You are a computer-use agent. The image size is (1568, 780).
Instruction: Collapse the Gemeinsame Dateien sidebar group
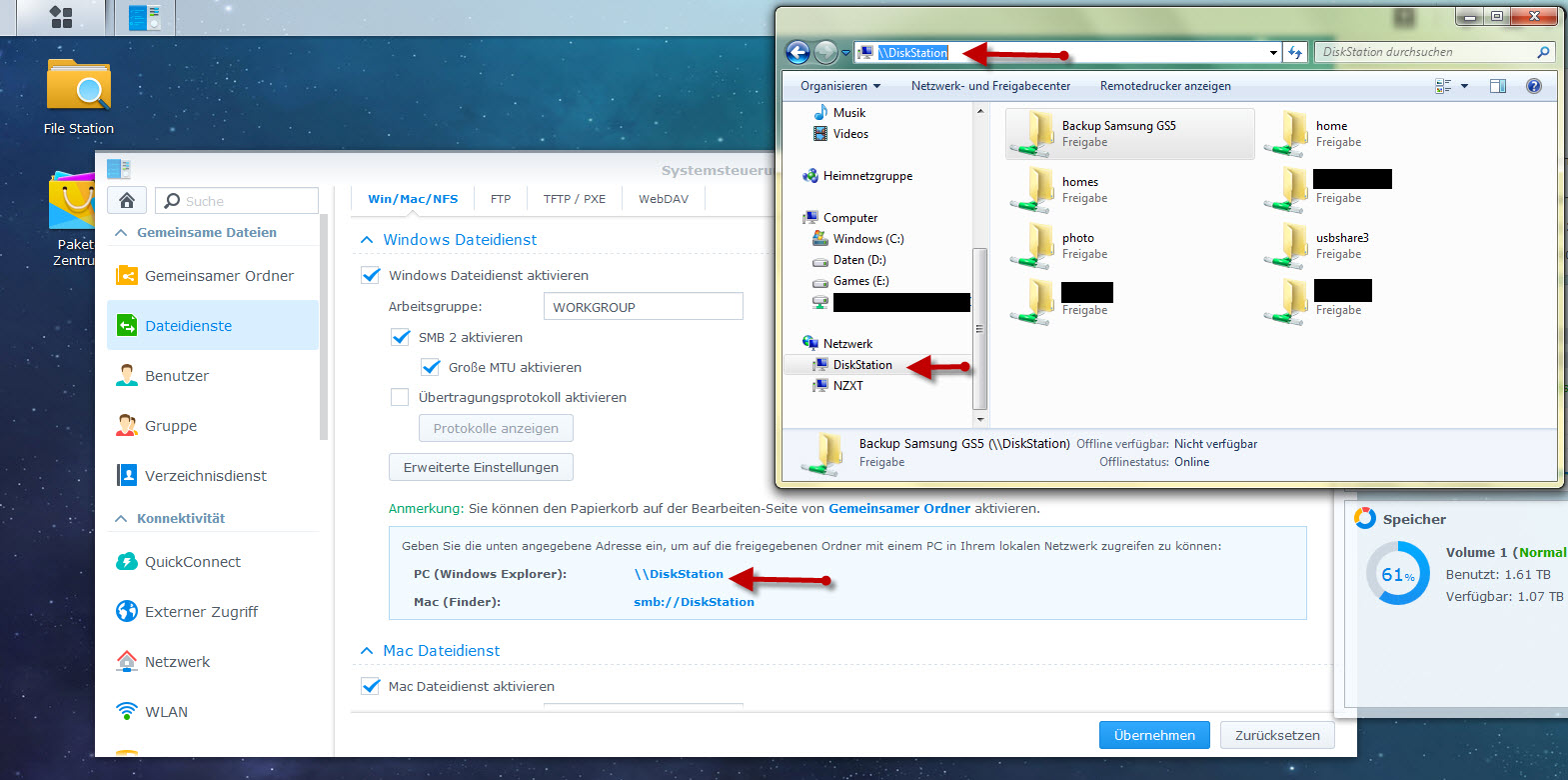122,233
